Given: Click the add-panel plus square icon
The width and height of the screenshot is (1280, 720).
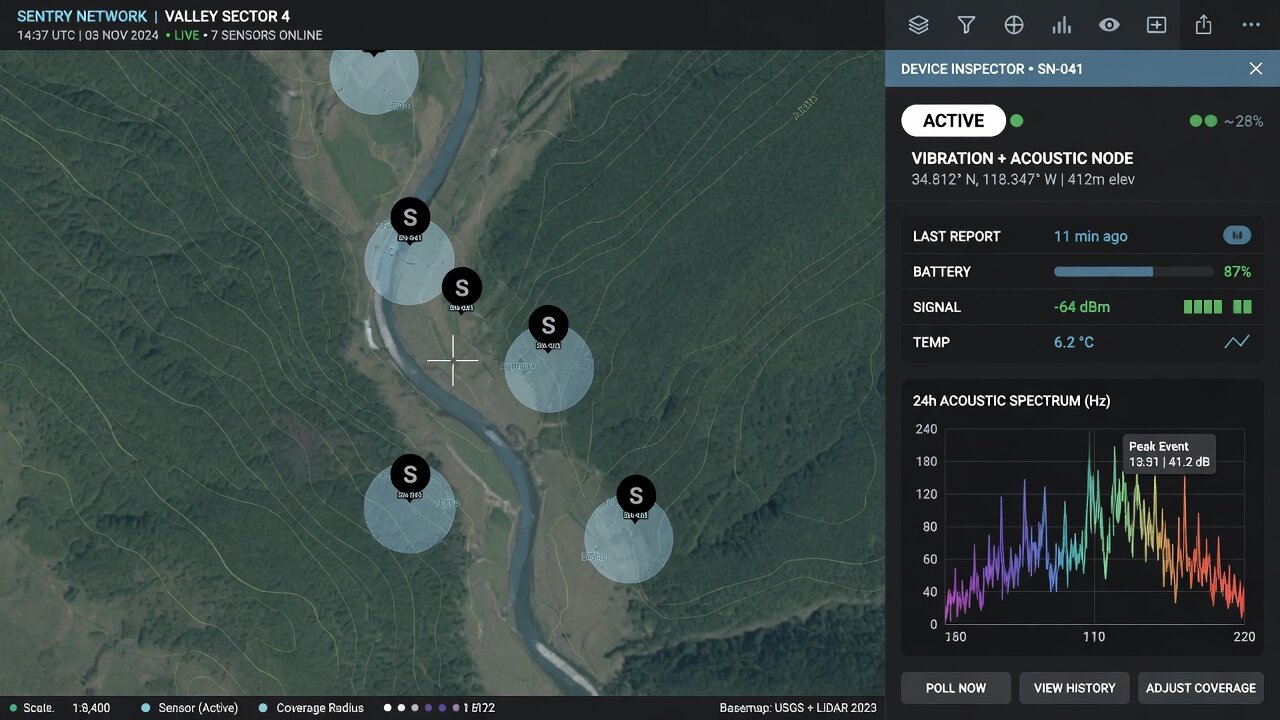Looking at the screenshot, I should click(x=1156, y=25).
